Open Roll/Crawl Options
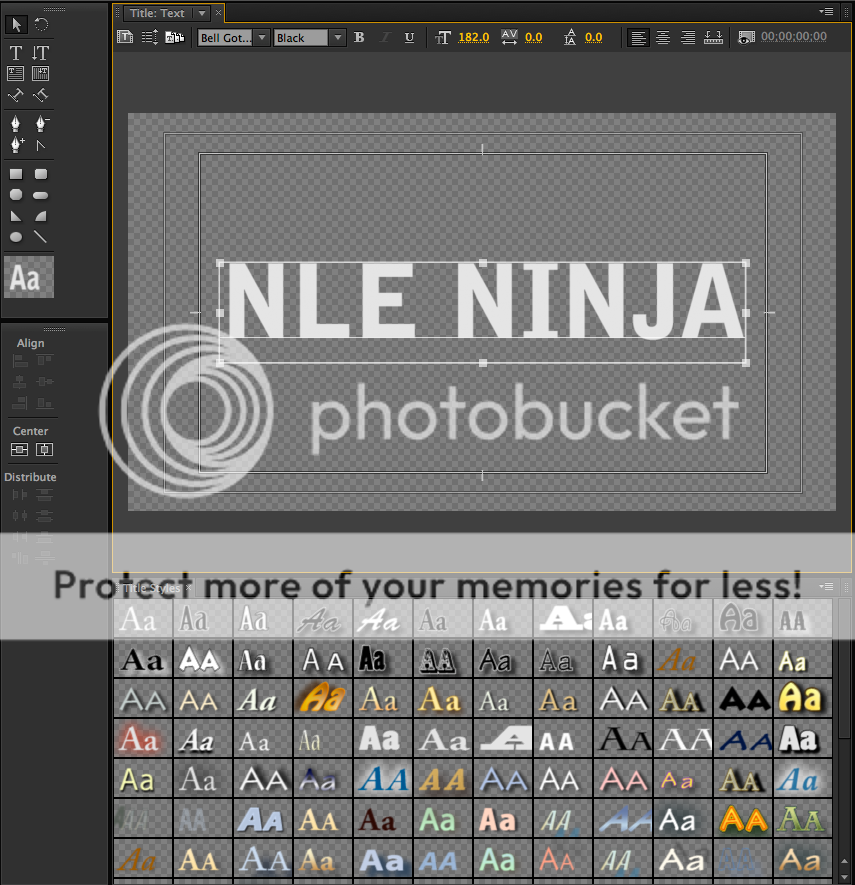Screen dimensions: 855x885 [150, 37]
